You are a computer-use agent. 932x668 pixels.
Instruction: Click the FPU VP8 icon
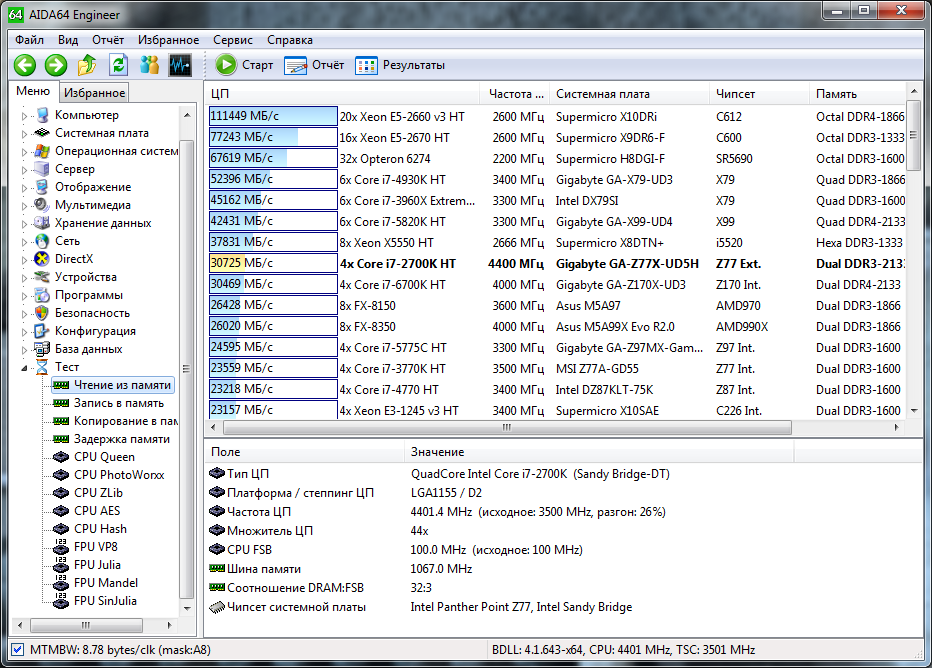(61, 546)
